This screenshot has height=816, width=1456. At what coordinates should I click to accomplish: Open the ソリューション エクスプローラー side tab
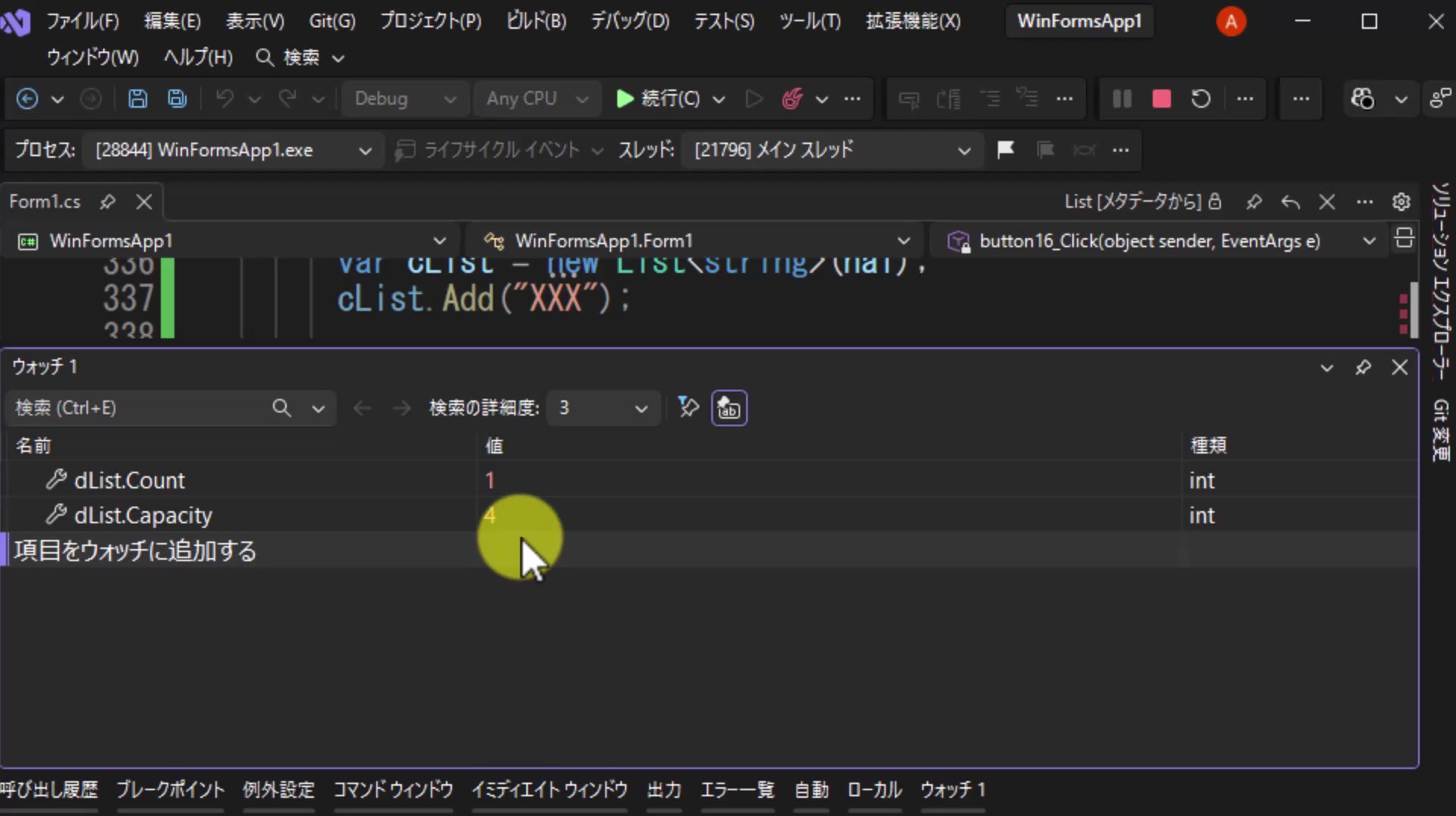[x=1441, y=281]
